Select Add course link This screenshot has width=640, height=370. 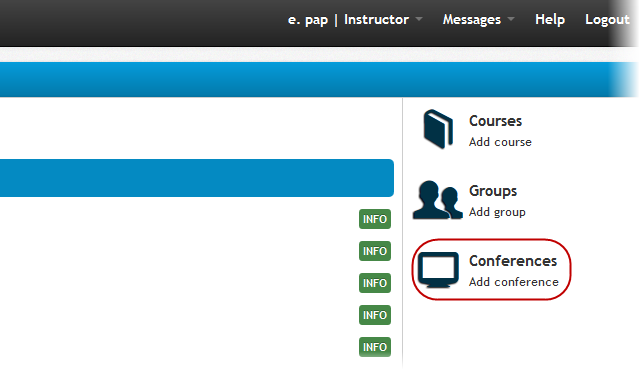click(500, 142)
